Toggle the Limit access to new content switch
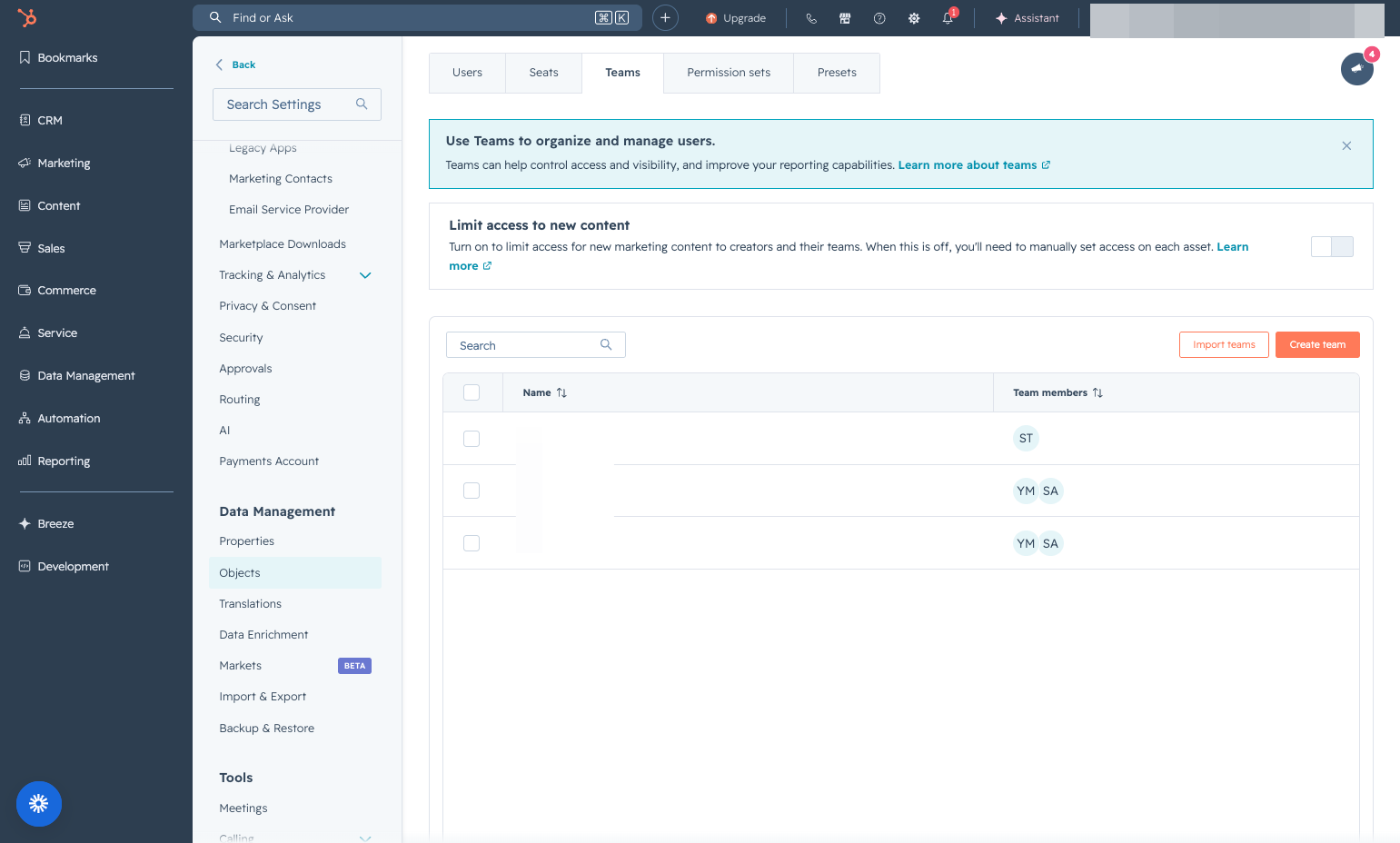The width and height of the screenshot is (1400, 843). click(1332, 246)
